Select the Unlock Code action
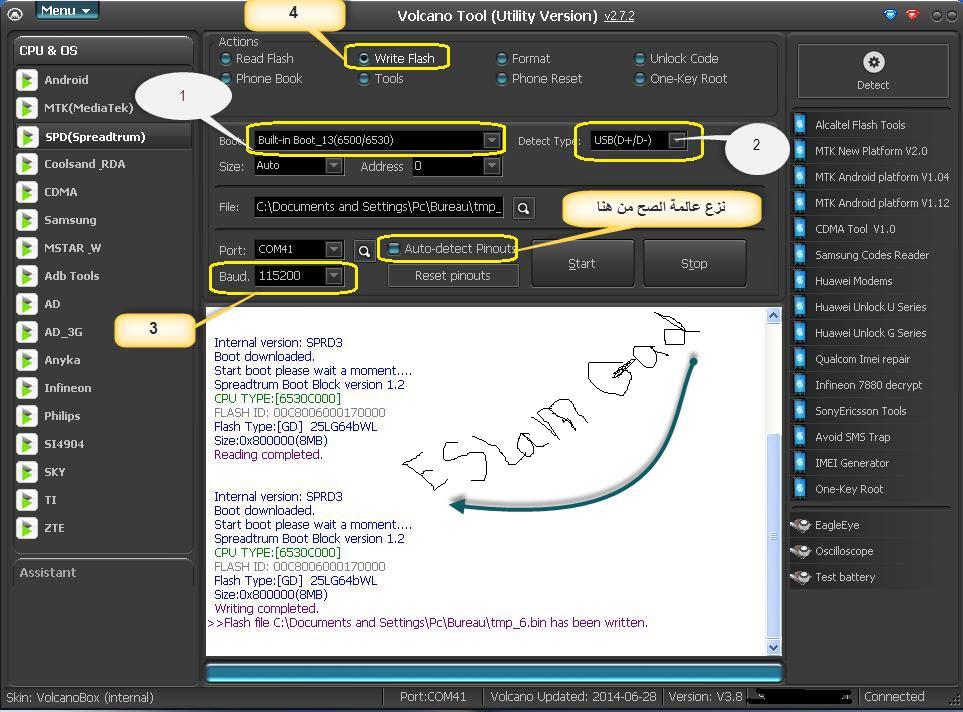This screenshot has height=712, width=963. pos(677,58)
